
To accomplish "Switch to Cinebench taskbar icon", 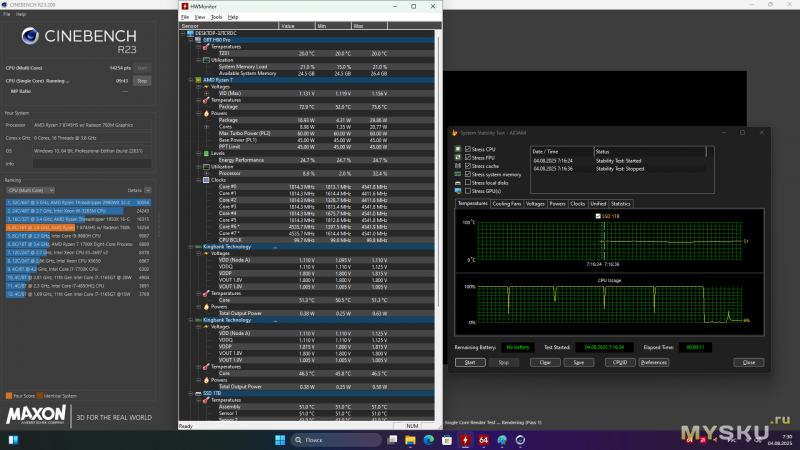I will [x=520, y=440].
